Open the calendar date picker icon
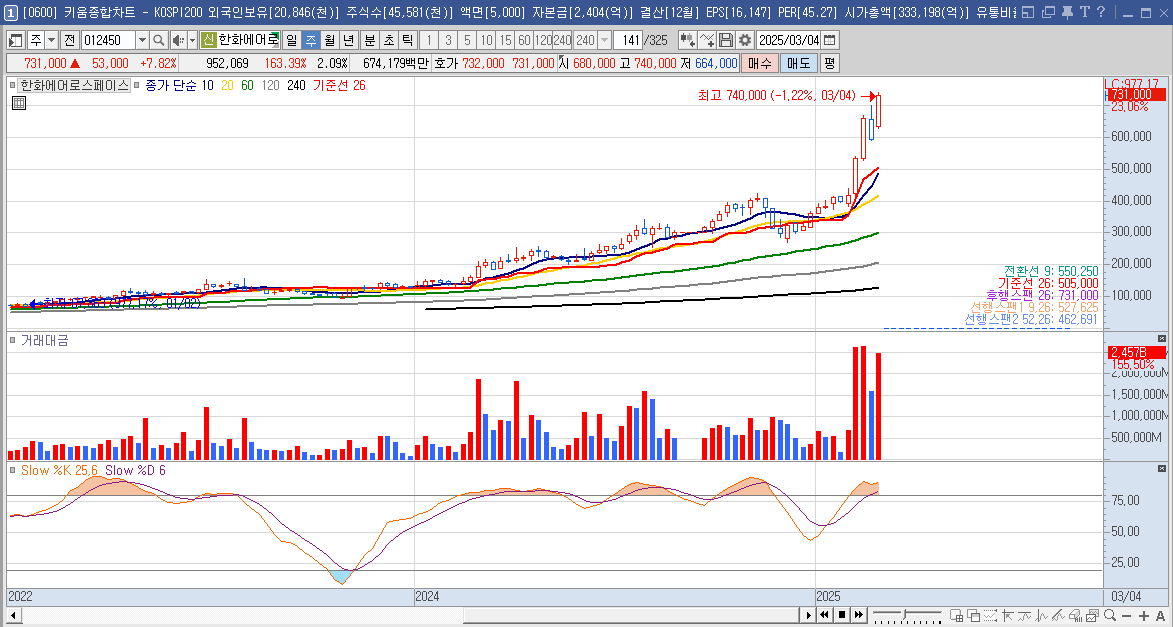1173x627 pixels. pyautogui.click(x=830, y=40)
